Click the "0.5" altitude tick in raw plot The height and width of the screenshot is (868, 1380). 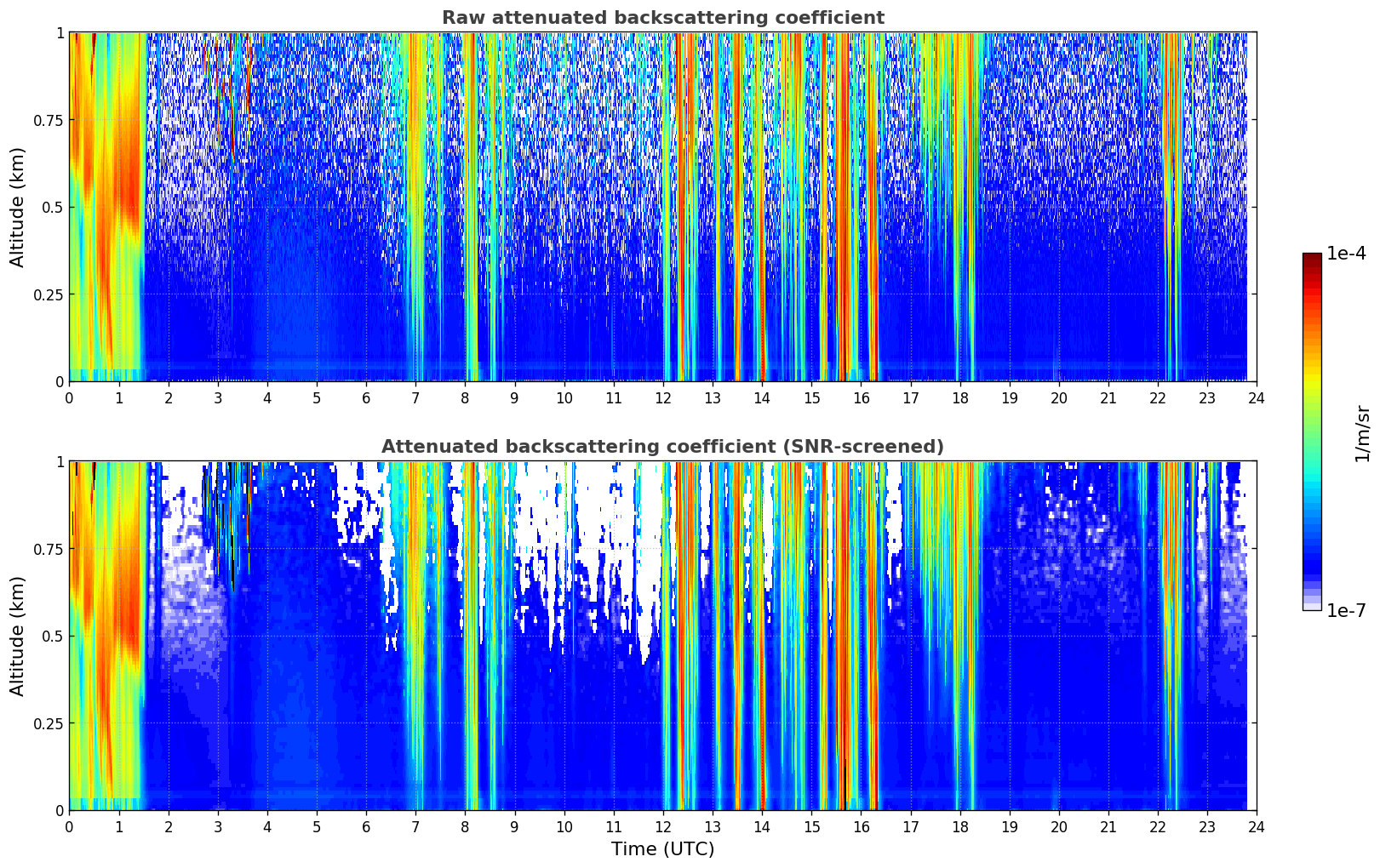tap(53, 208)
